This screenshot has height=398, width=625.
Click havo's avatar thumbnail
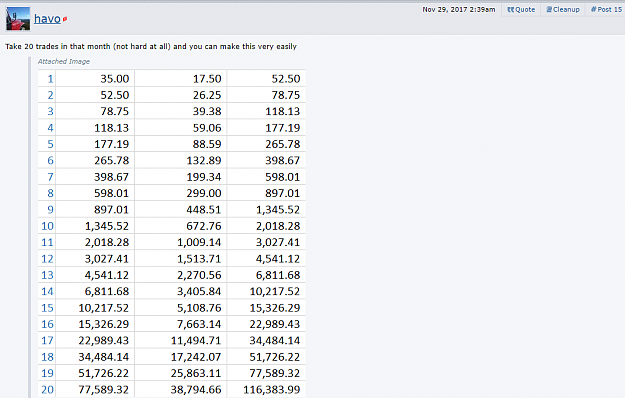point(18,18)
